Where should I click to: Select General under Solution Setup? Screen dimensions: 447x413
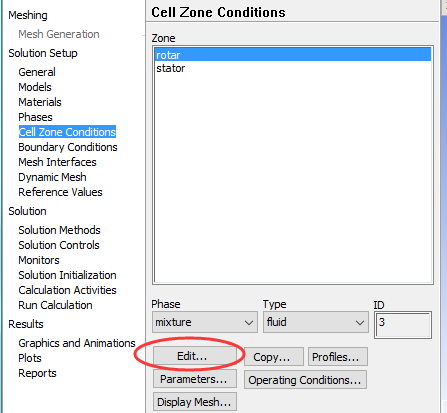37,72
